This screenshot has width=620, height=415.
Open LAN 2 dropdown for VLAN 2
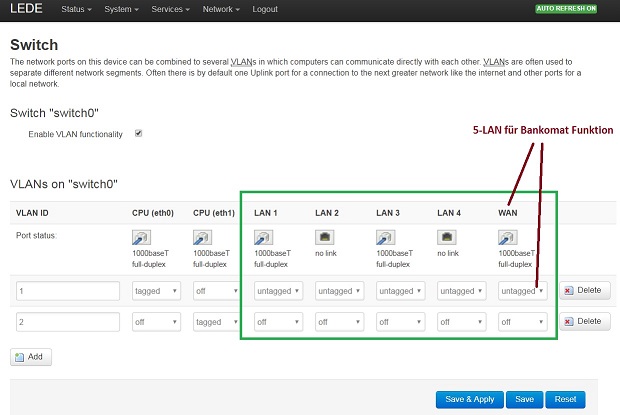pos(339,322)
